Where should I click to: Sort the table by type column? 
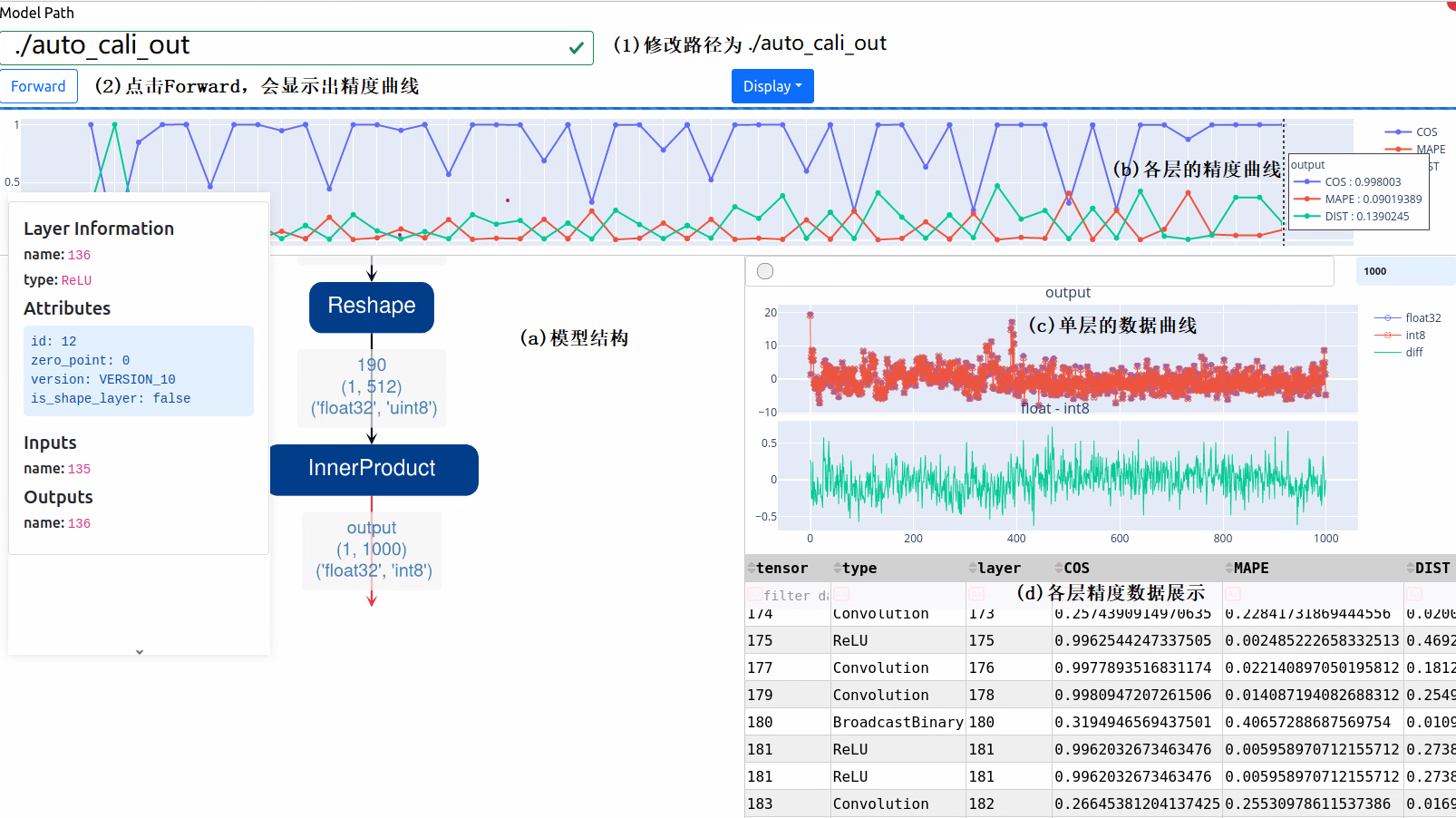tap(838, 569)
